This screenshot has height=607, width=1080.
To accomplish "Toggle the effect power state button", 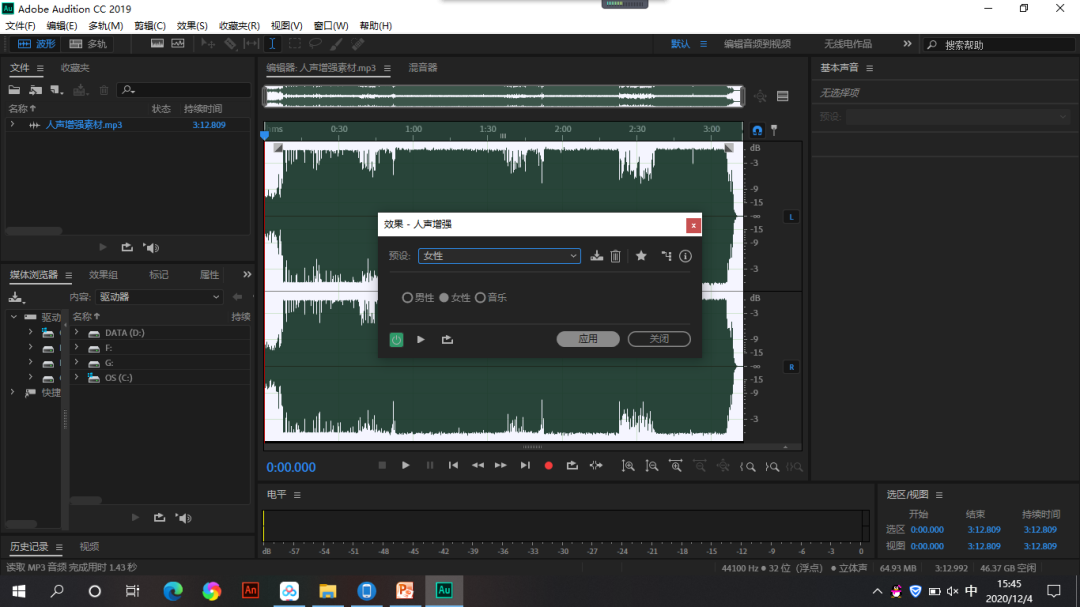I will tap(397, 339).
